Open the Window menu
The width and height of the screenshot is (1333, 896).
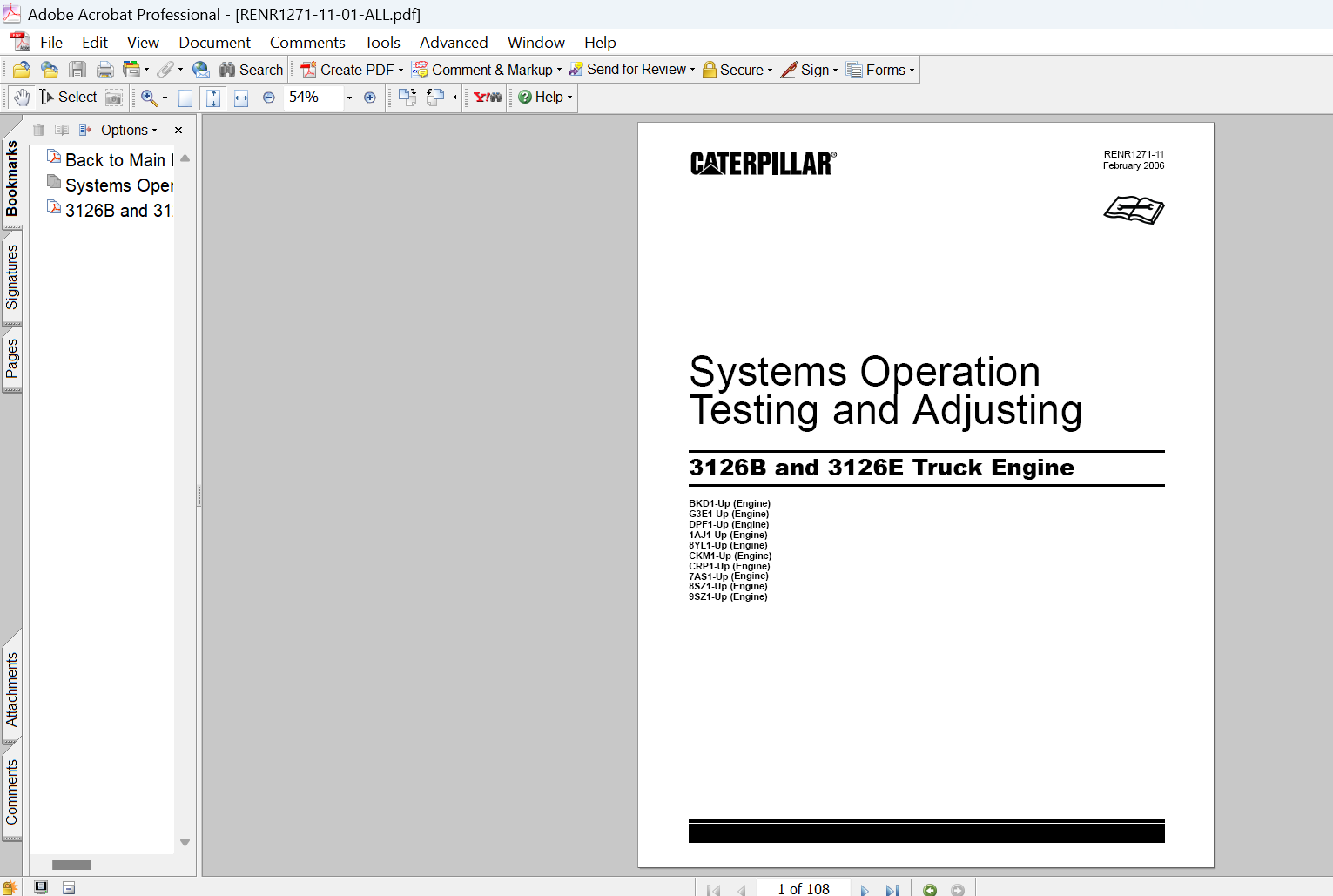[536, 43]
